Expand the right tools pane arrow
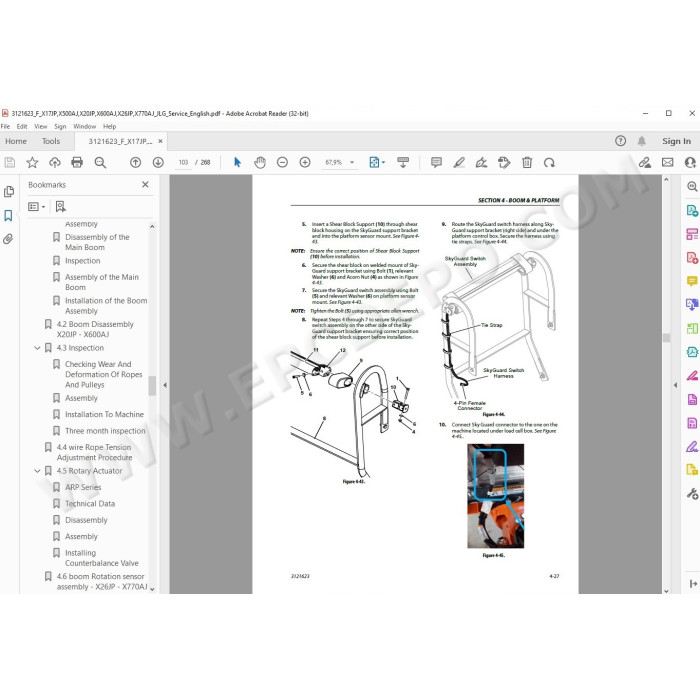 pos(675,384)
